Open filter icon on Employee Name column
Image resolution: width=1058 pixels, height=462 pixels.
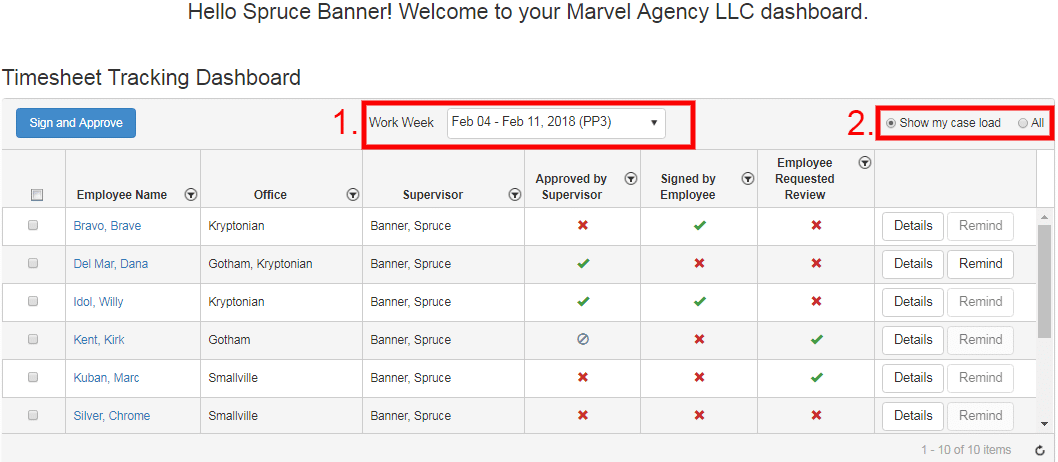[x=191, y=195]
